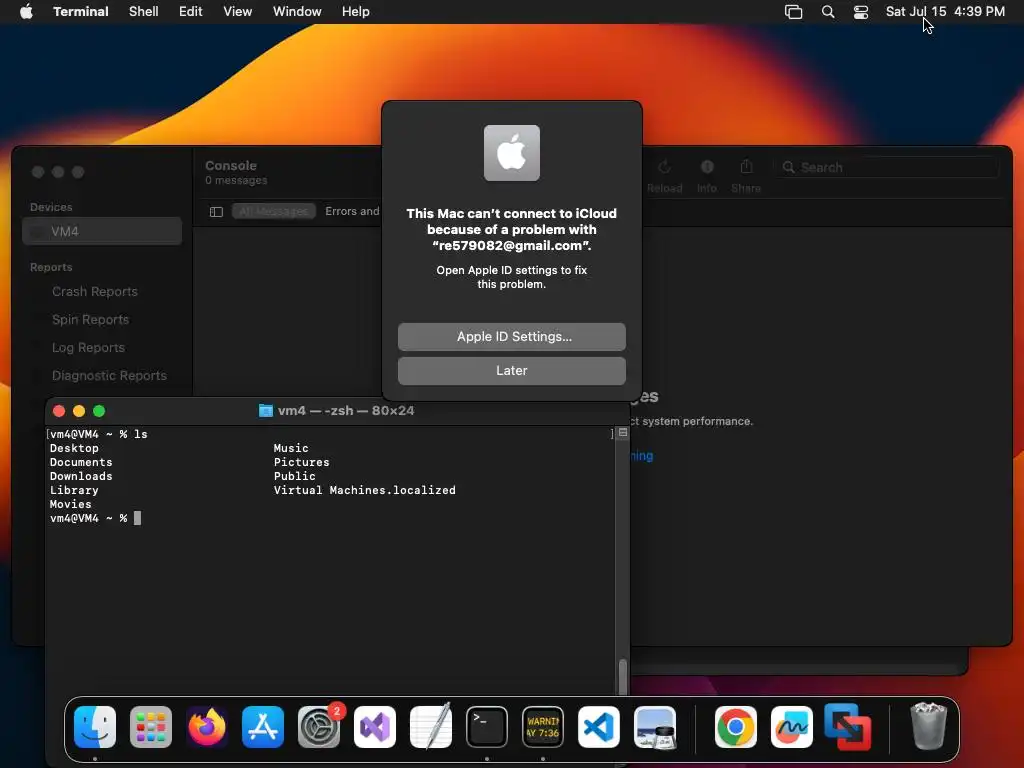Click 'Pictures' in Terminal output
The image size is (1024, 768).
click(301, 462)
